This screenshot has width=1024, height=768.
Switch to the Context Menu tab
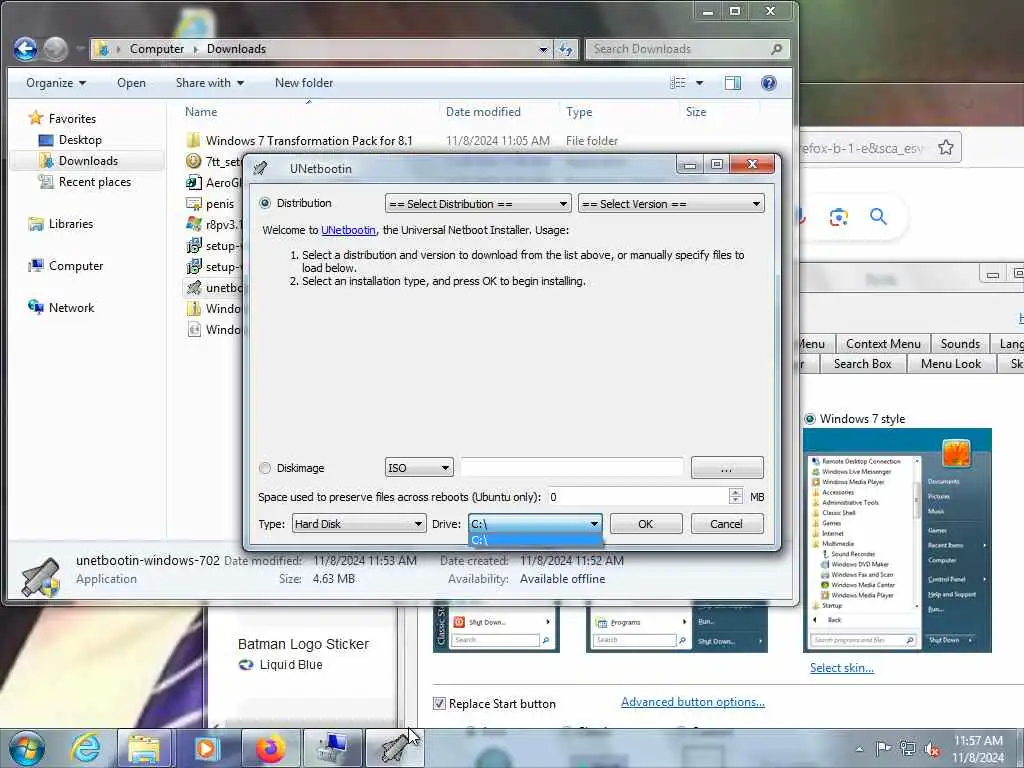tap(883, 344)
